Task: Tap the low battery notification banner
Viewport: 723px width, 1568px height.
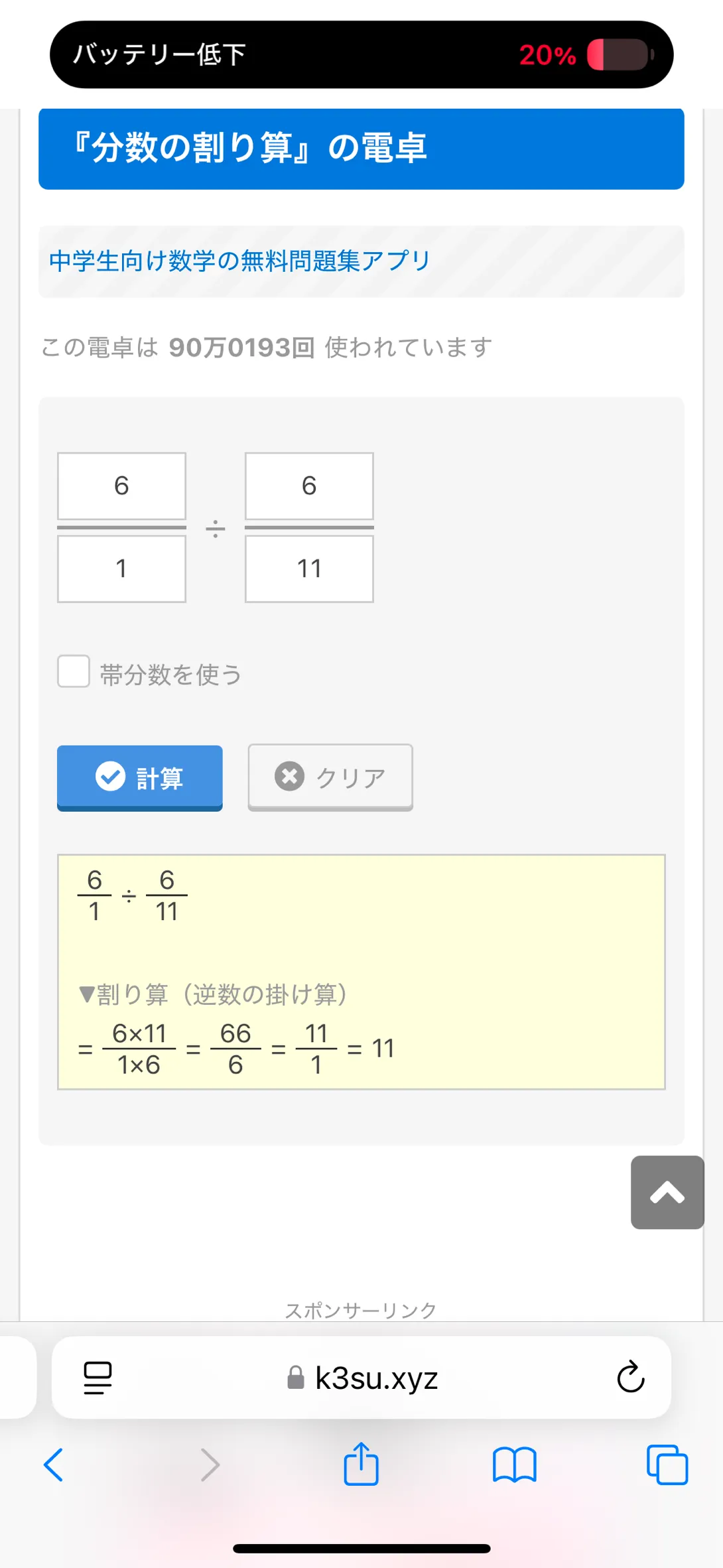Action: 361,54
